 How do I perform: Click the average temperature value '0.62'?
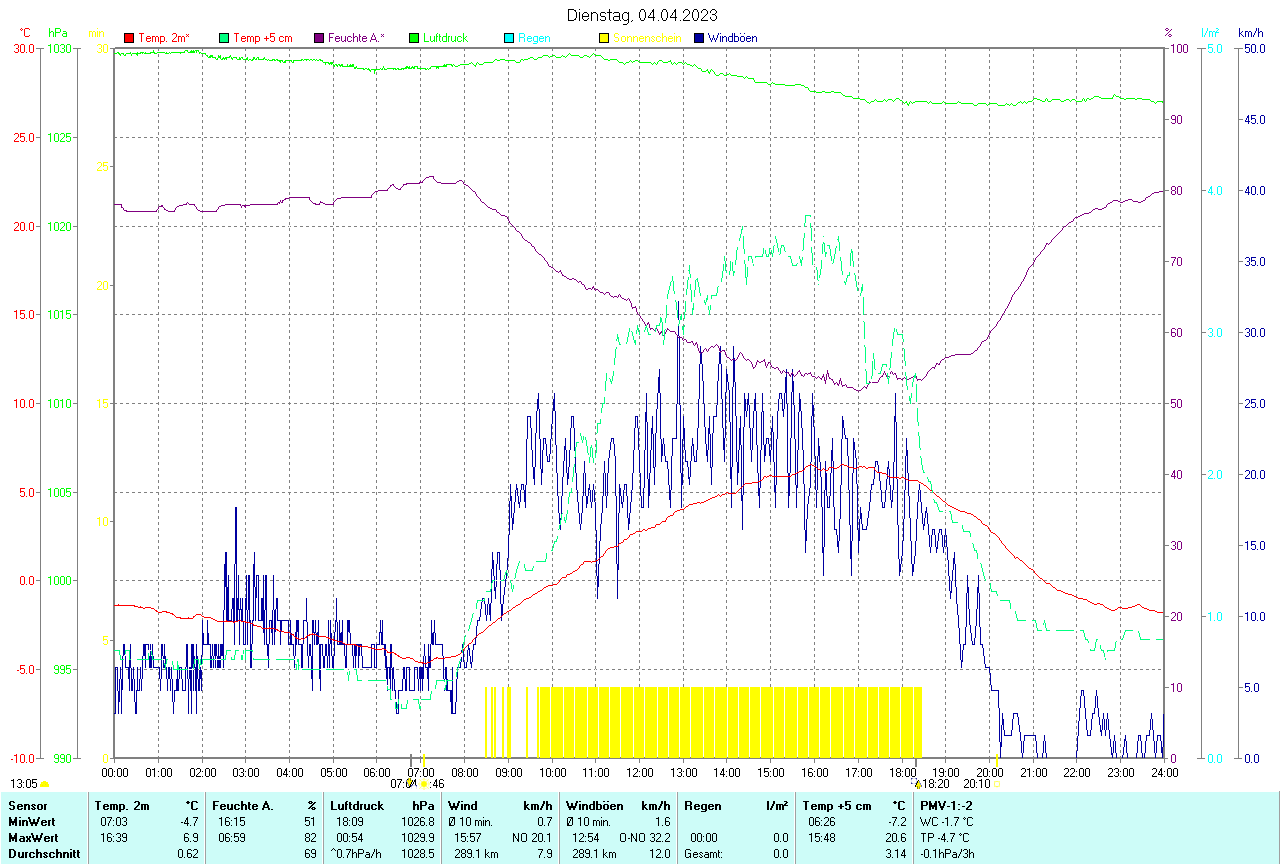(188, 854)
